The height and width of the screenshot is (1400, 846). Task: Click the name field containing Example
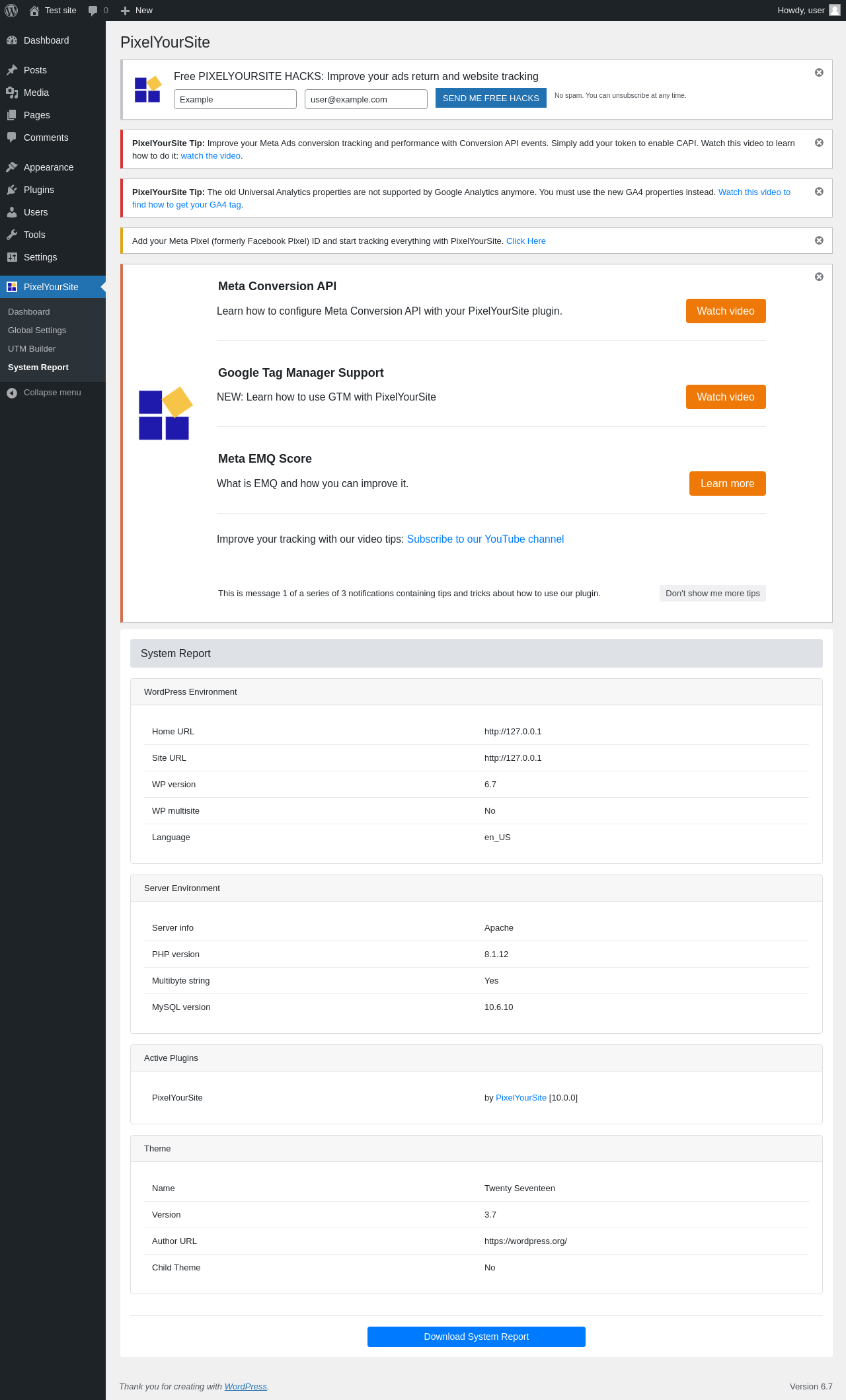235,99
